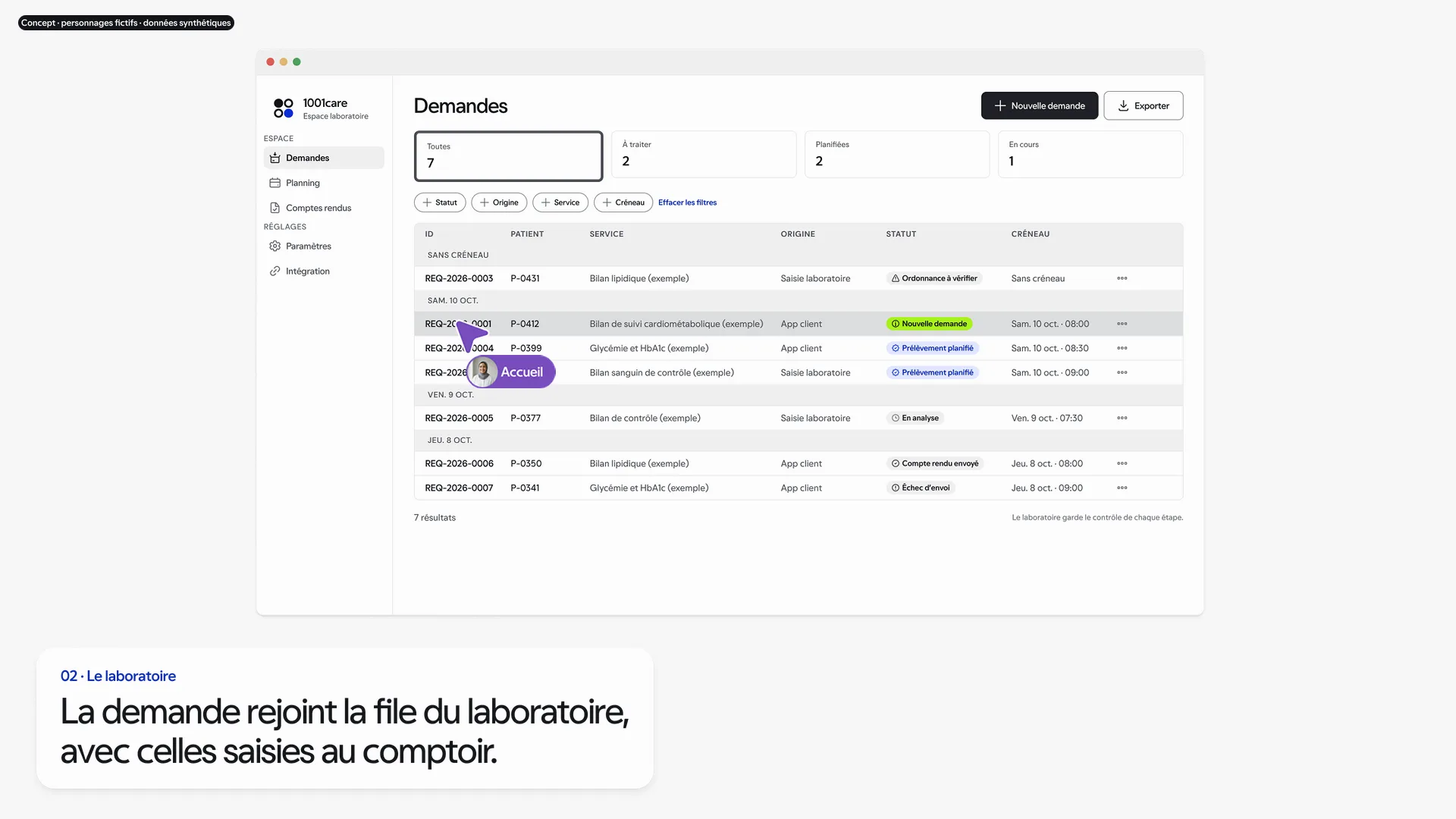Select the En cours summary card
Screen dimensions: 1456x819
pos(1090,154)
